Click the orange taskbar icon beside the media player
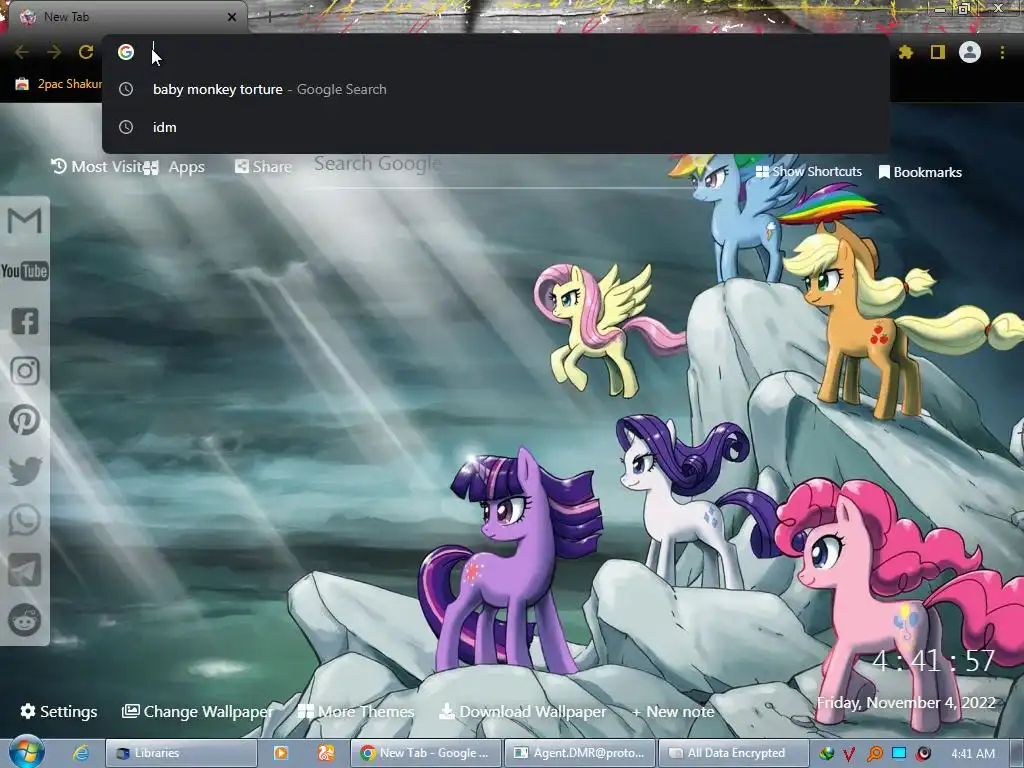This screenshot has width=1024, height=768. click(326, 753)
